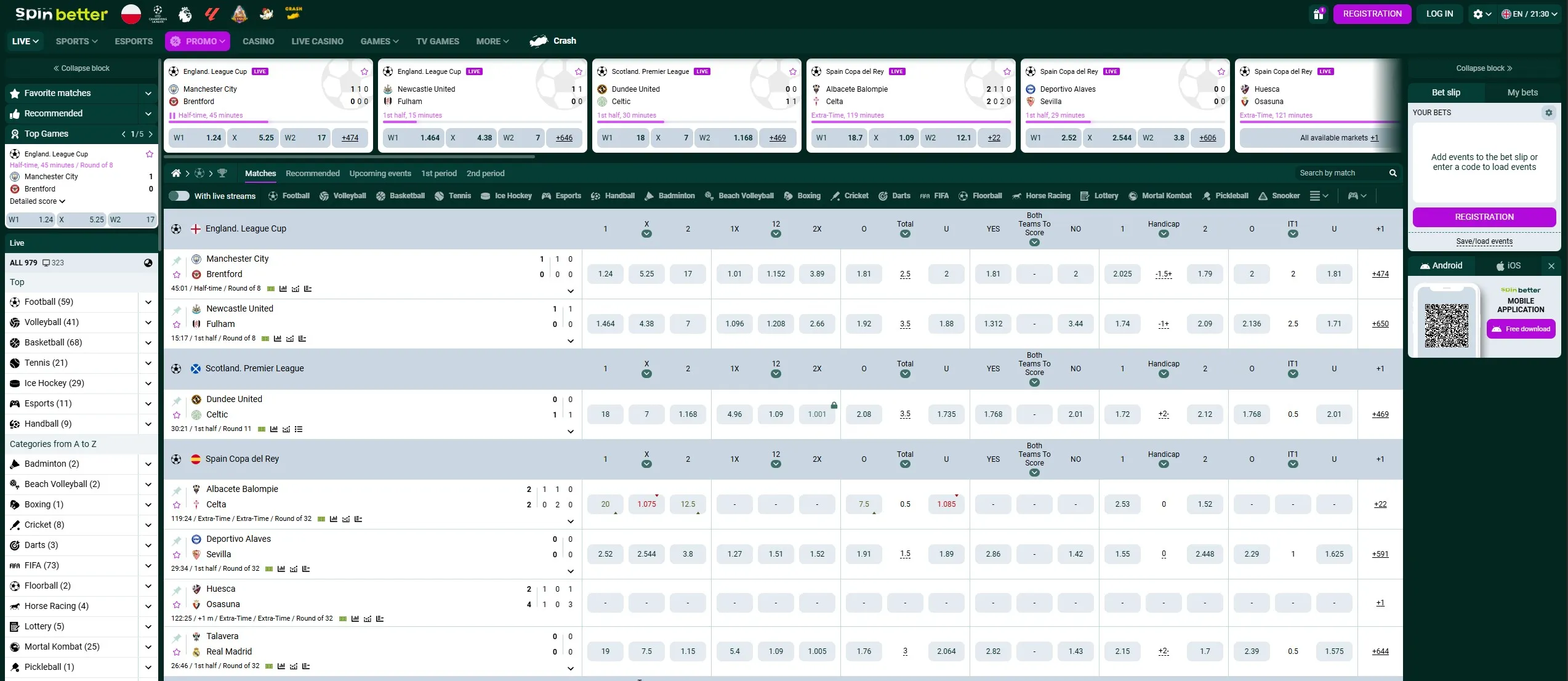
Task: Switch to the My bets tab
Action: [x=1522, y=92]
